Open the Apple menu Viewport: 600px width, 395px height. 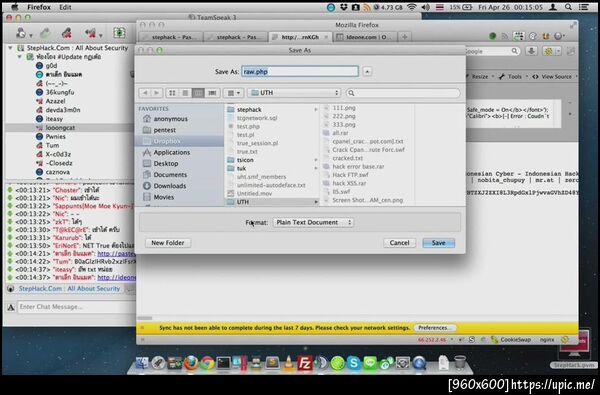click(15, 7)
